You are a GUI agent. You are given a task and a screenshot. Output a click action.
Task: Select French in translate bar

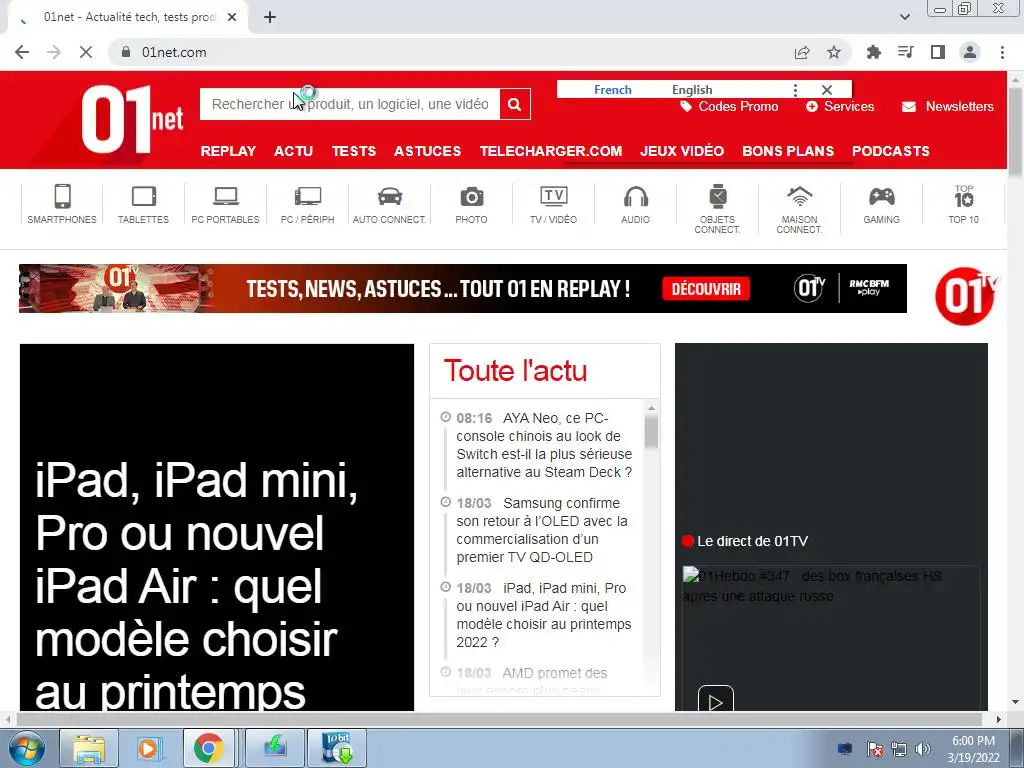613,89
